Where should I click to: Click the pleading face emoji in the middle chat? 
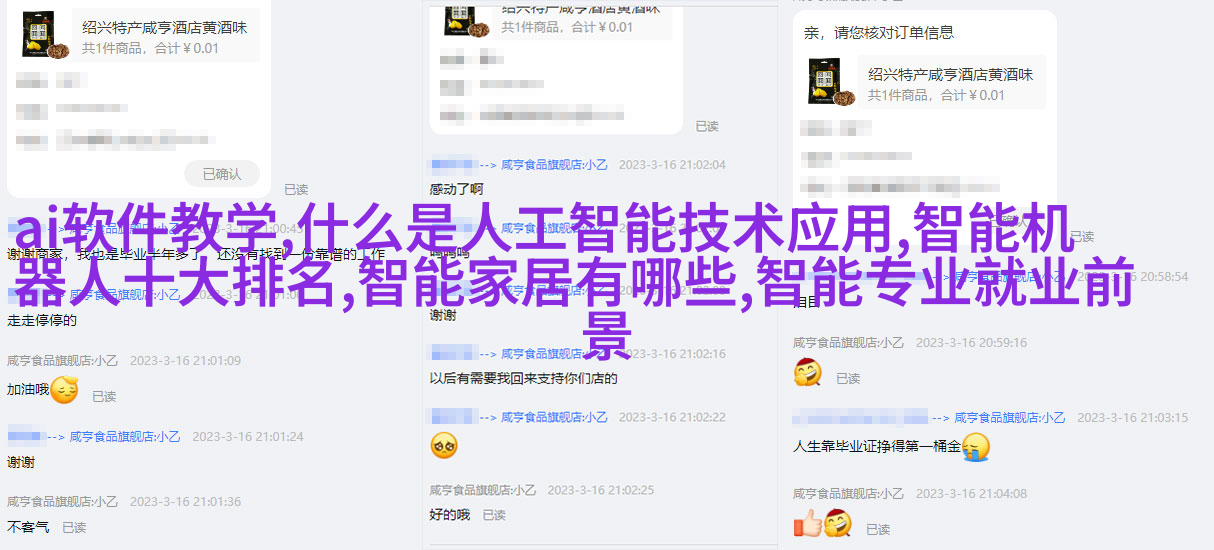pos(444,446)
